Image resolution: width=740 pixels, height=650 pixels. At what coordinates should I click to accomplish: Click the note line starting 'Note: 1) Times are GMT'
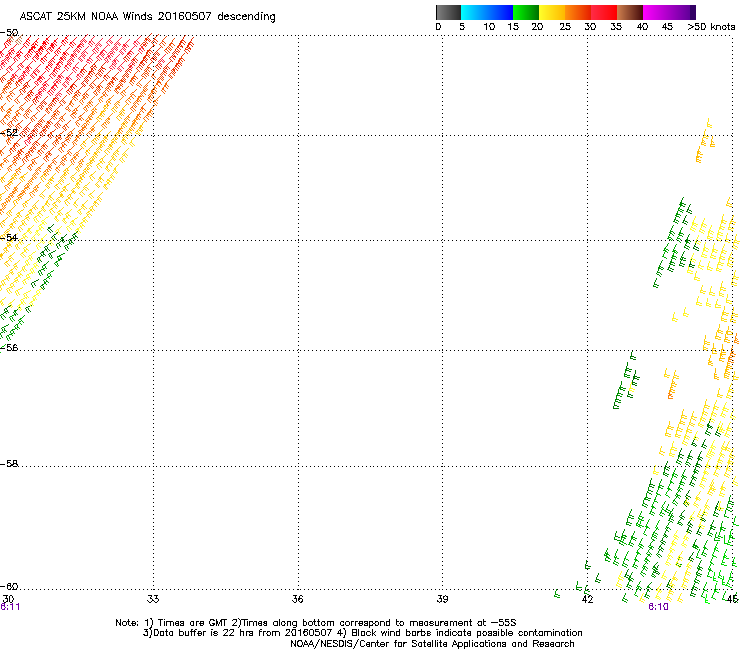pyautogui.click(x=316, y=623)
